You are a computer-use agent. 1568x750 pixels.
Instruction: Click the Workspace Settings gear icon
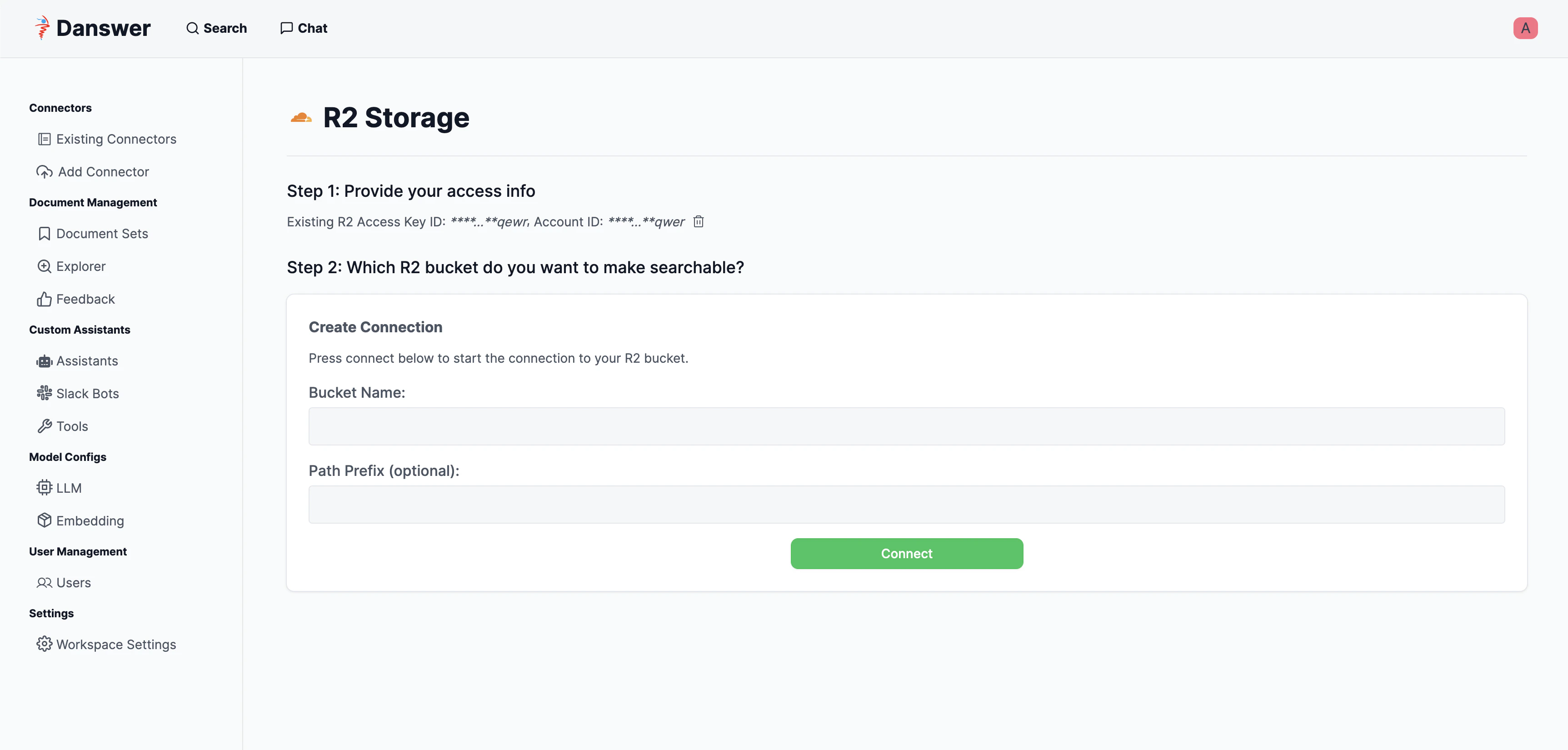pos(44,644)
